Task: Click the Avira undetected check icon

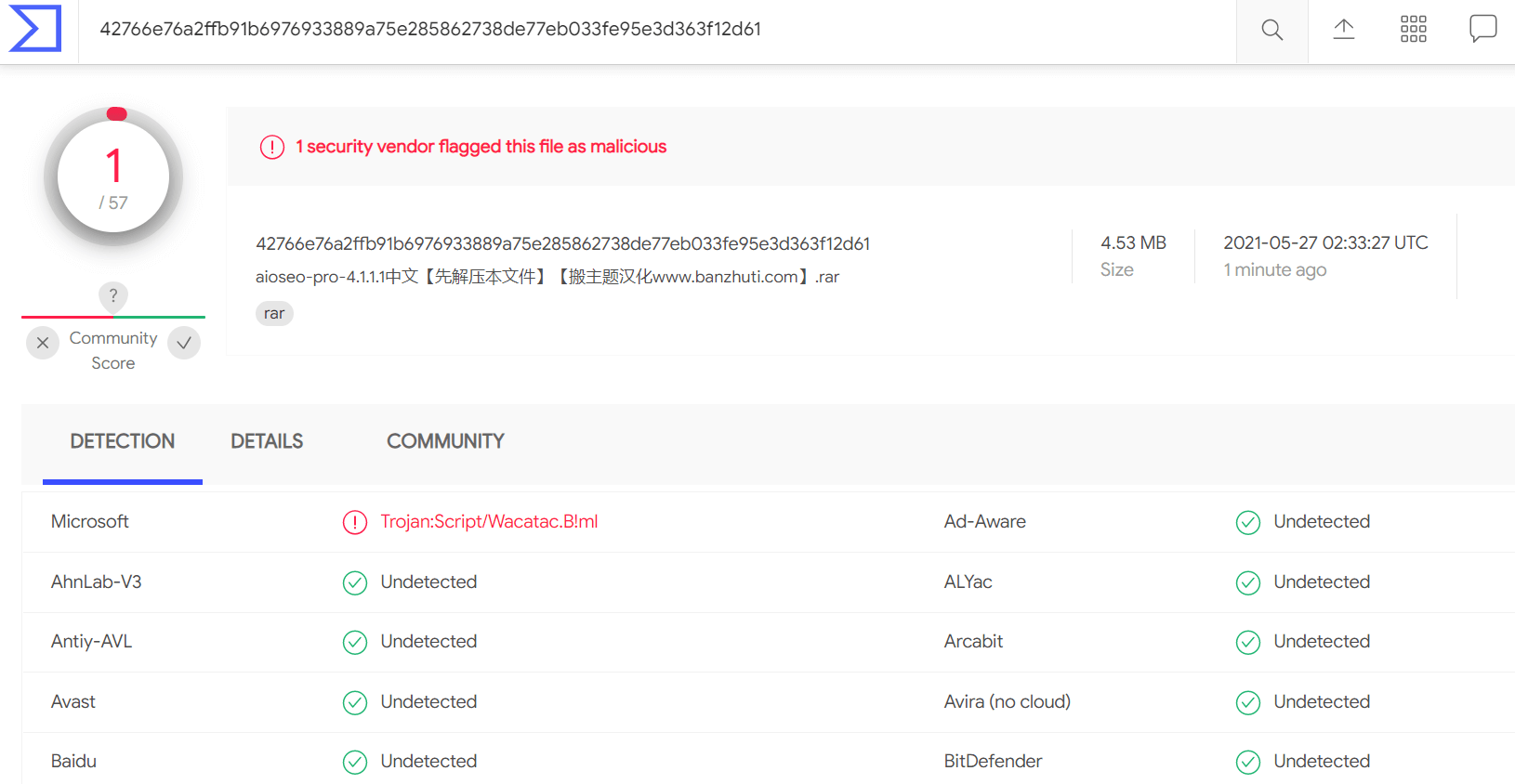Action: point(1248,702)
